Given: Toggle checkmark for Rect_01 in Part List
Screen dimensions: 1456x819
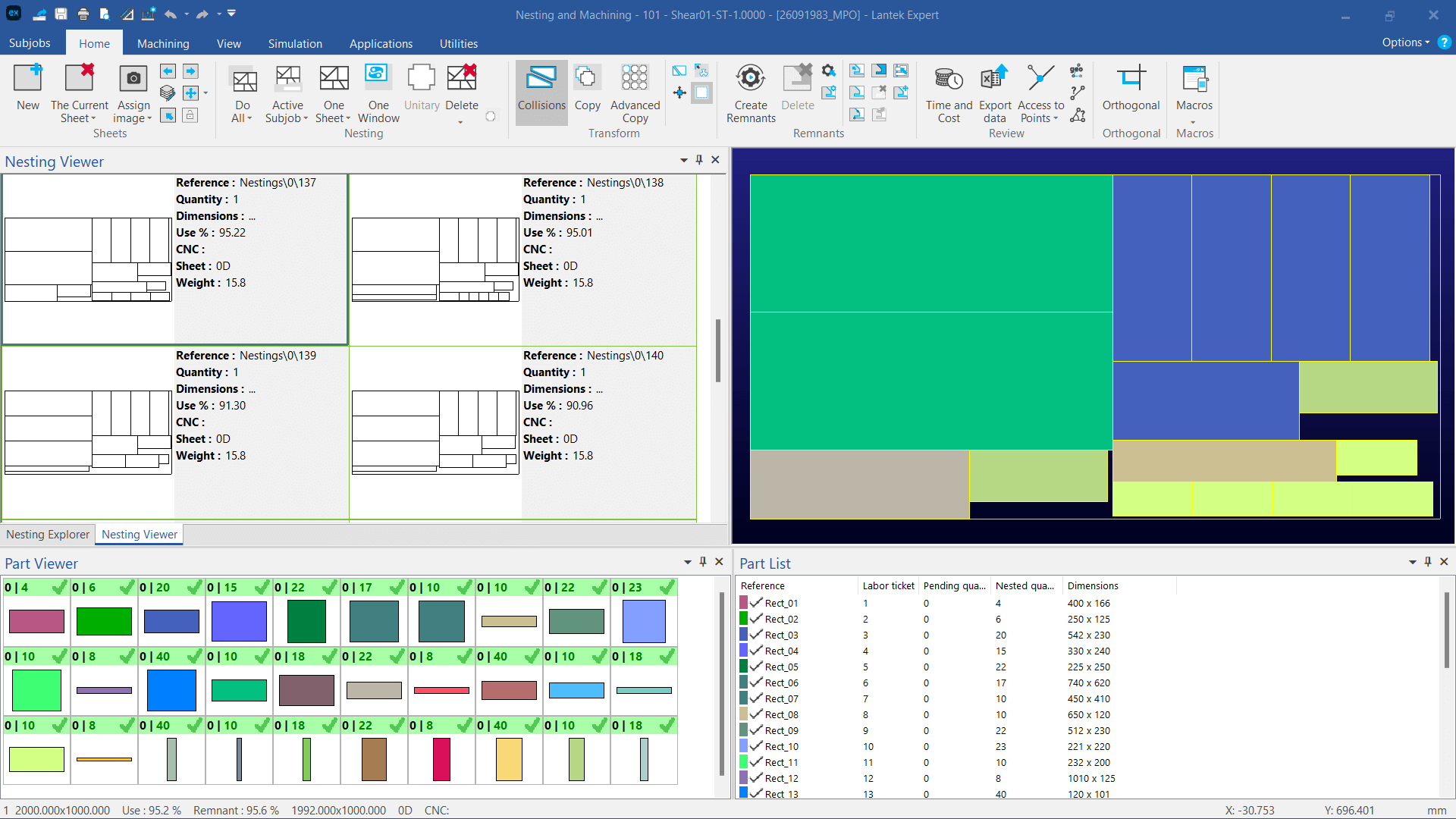Looking at the screenshot, I should [x=756, y=603].
